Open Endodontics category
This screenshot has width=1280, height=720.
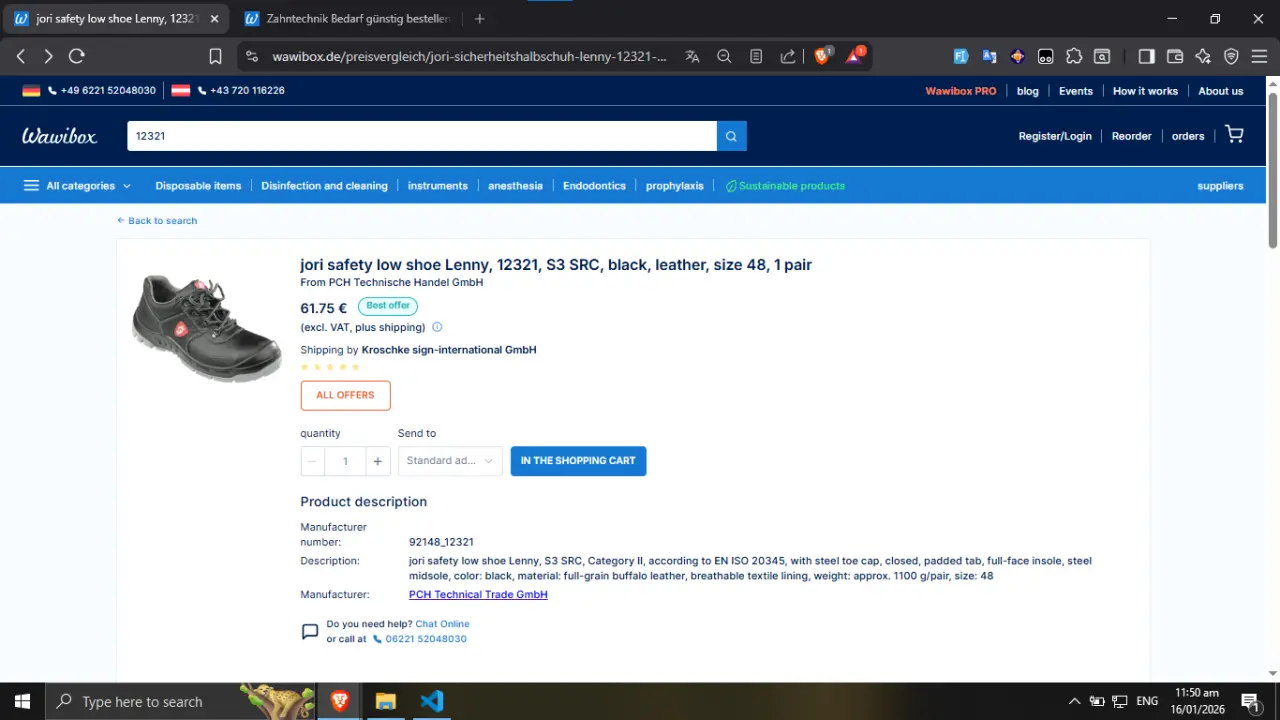tap(594, 186)
